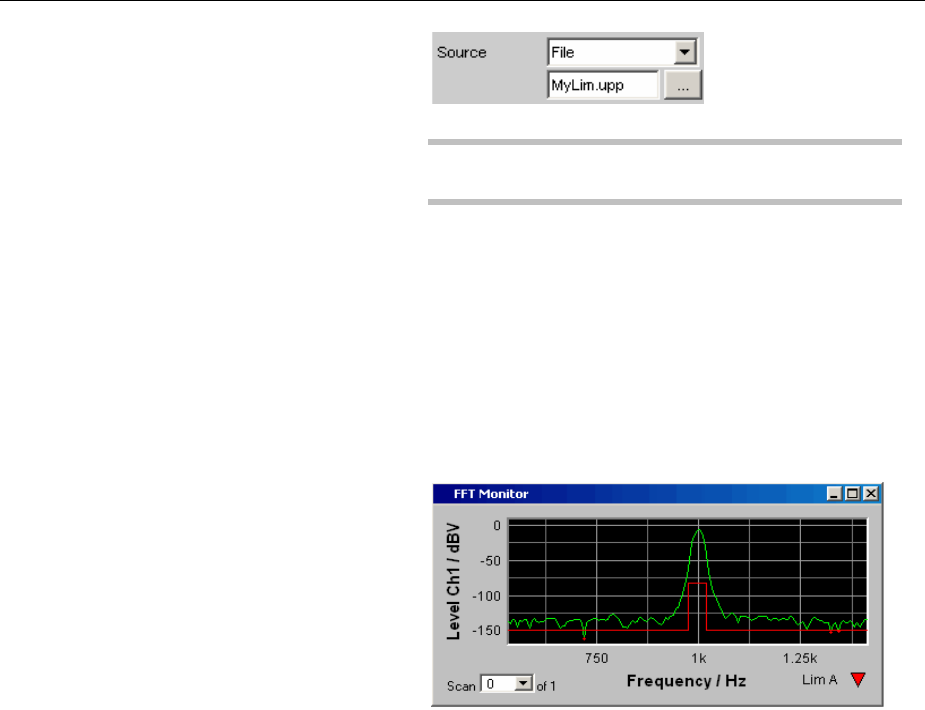Click the Level Ch1 / dBV axis label

[453, 581]
